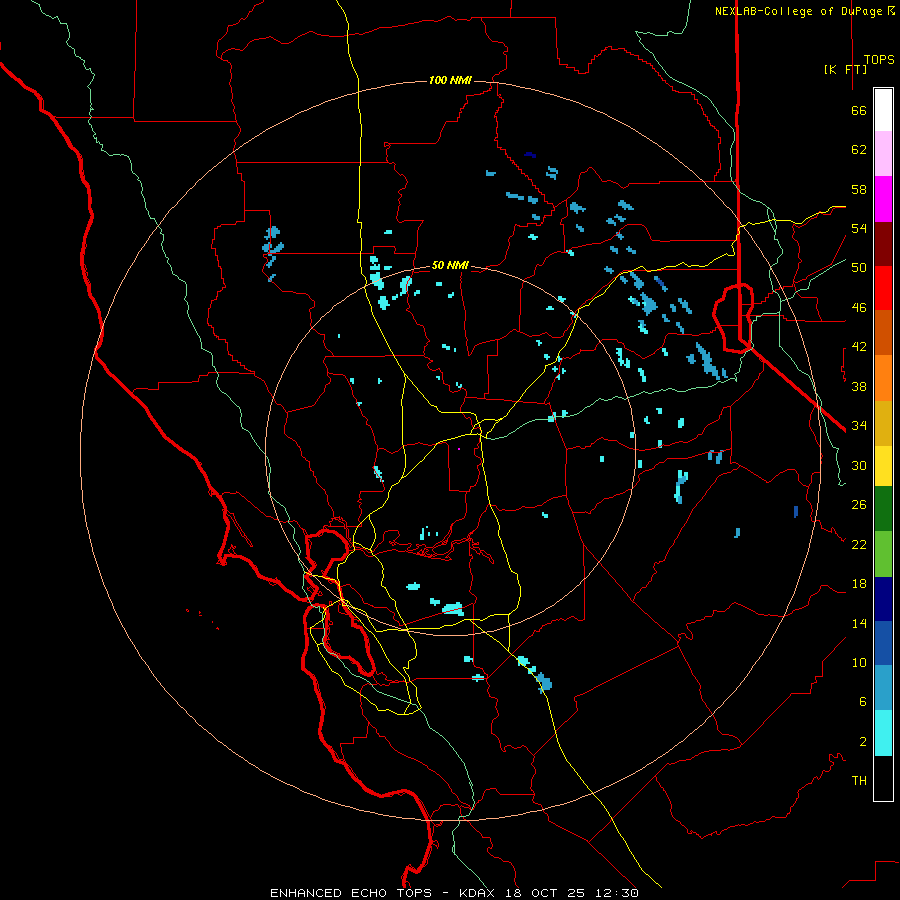
Task: Click the gold 38 kft legend swatch
Action: pyautogui.click(x=883, y=423)
